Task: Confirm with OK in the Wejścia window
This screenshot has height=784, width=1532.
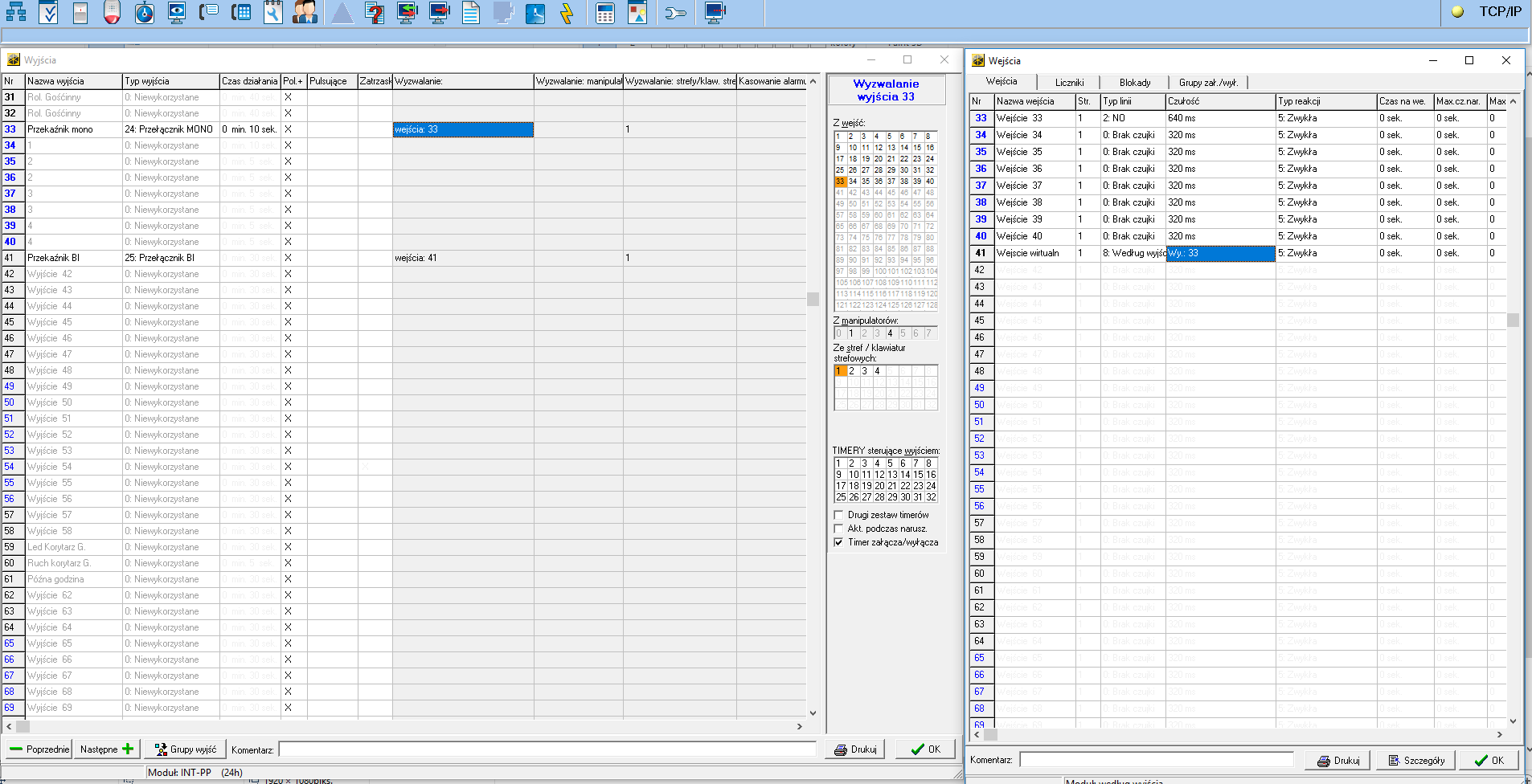Action: point(1489,760)
